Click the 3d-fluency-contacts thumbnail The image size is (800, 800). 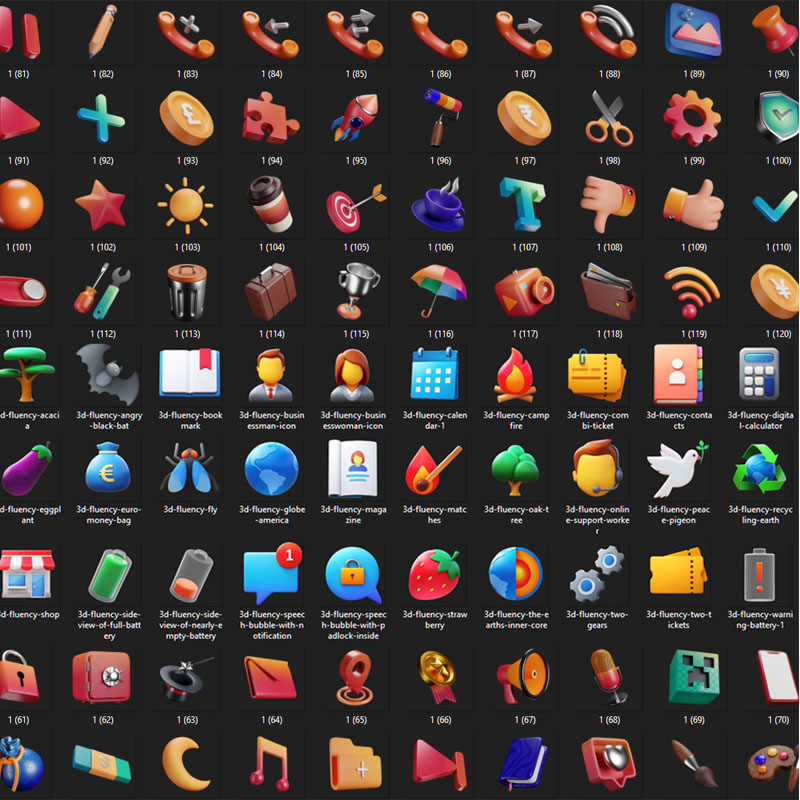[x=678, y=374]
